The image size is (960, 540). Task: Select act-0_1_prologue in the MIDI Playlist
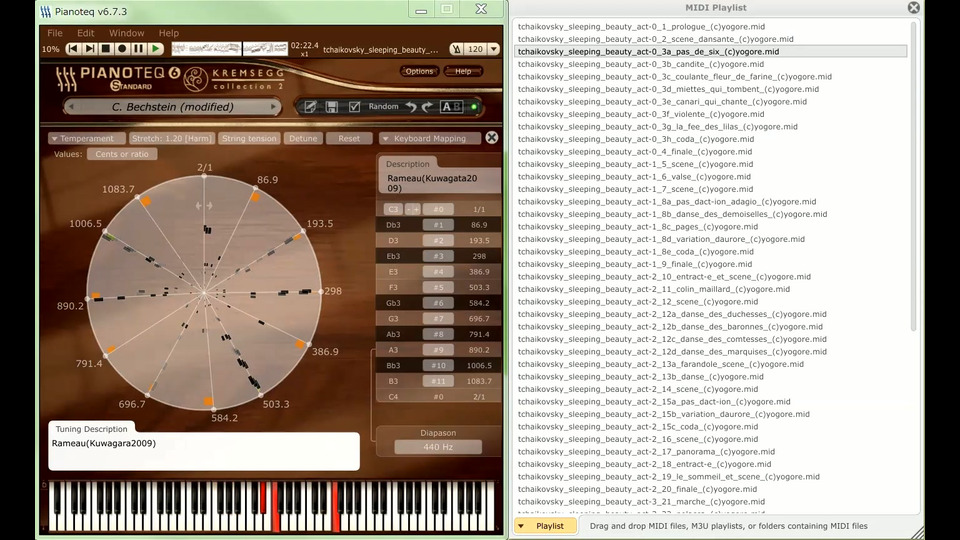tap(641, 26)
